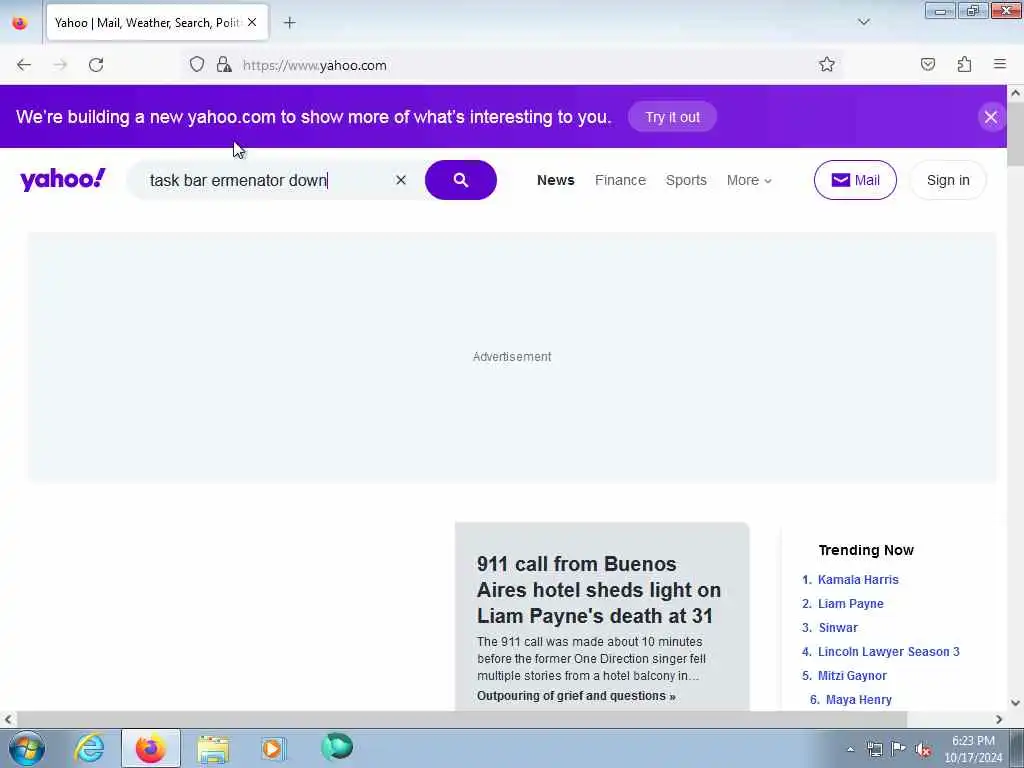Image resolution: width=1024 pixels, height=768 pixels.
Task: Go to Yahoo home via logo
Action: coord(63,180)
